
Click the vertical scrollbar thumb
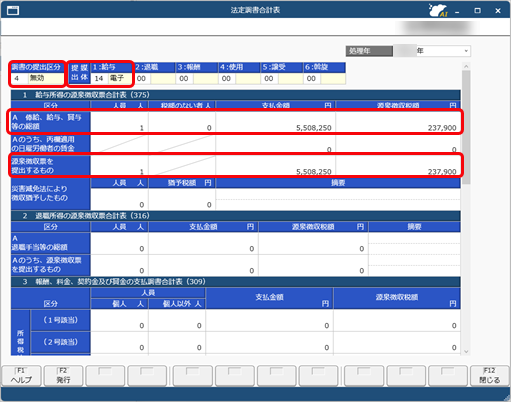pos(466,127)
